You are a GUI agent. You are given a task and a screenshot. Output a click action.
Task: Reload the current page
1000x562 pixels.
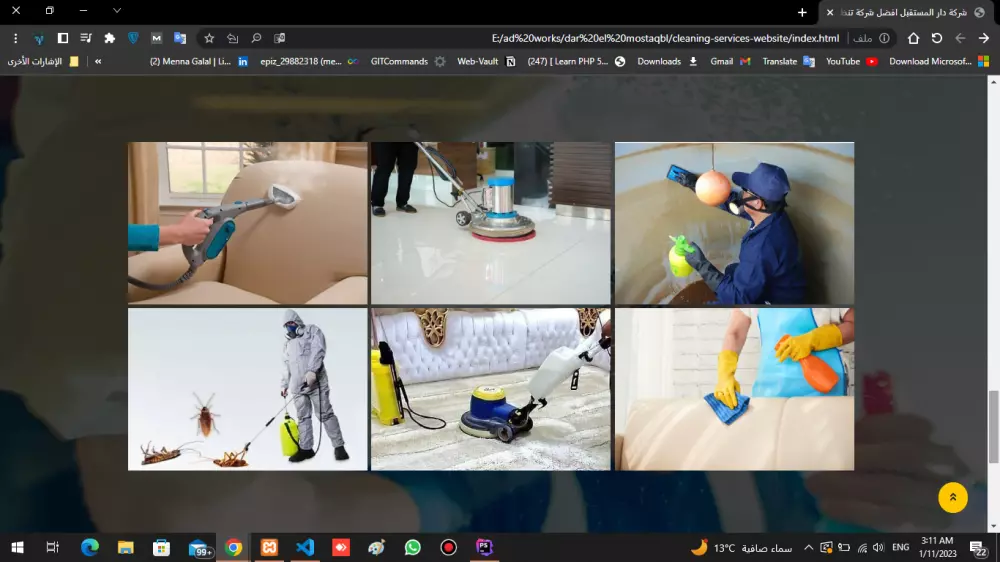click(x=937, y=38)
